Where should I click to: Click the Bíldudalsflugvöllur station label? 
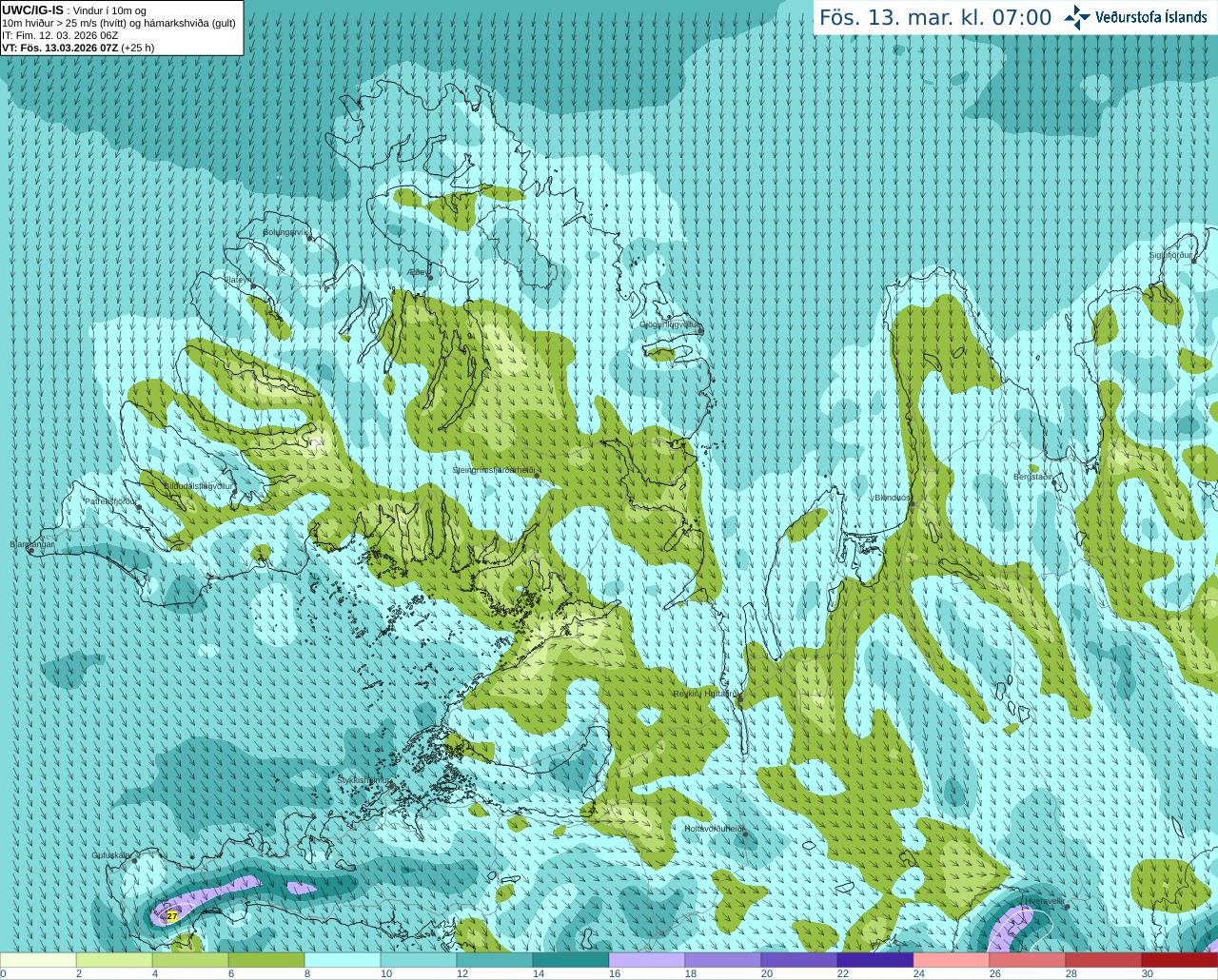pyautogui.click(x=198, y=485)
